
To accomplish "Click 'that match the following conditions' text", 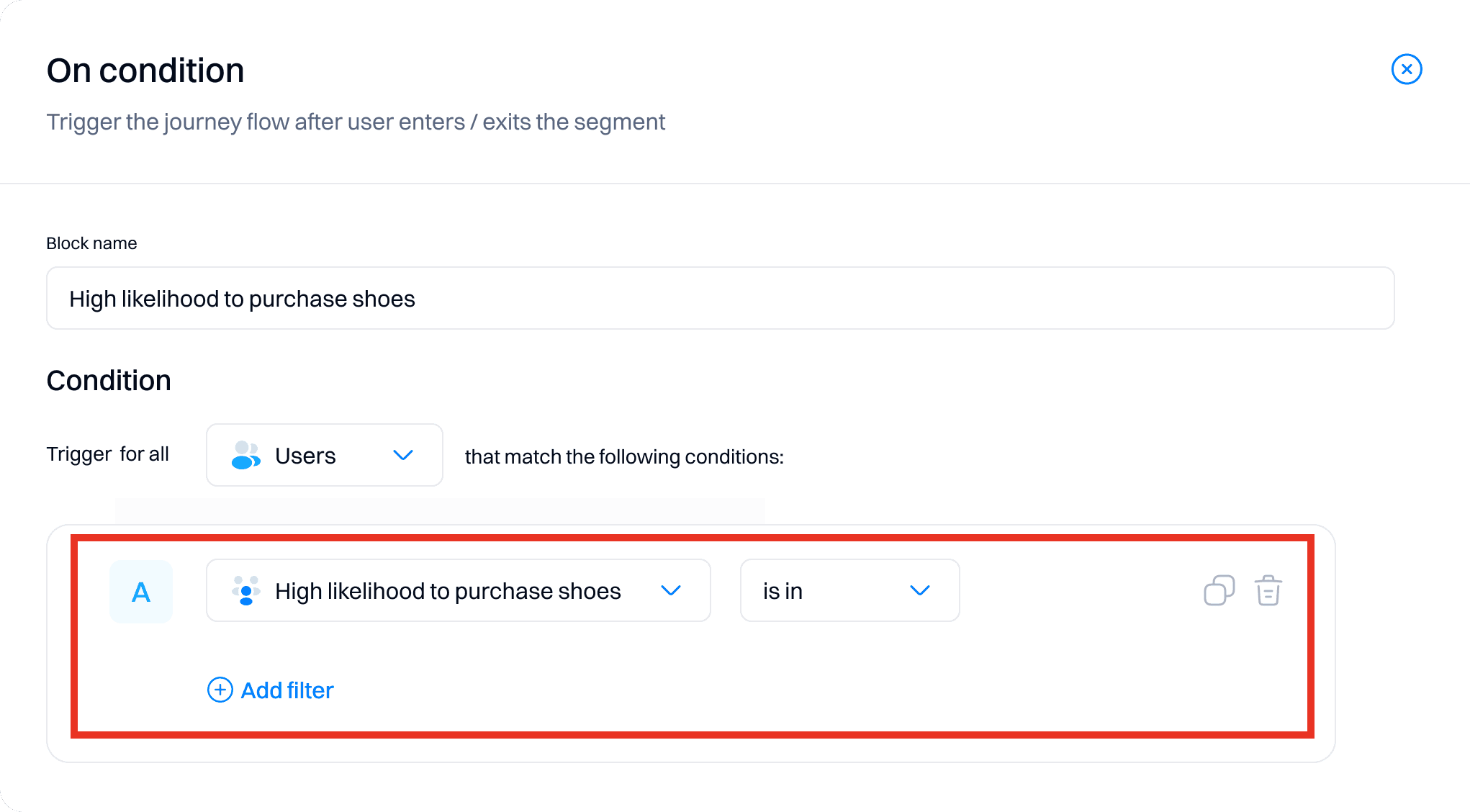I will pyautogui.click(x=624, y=457).
